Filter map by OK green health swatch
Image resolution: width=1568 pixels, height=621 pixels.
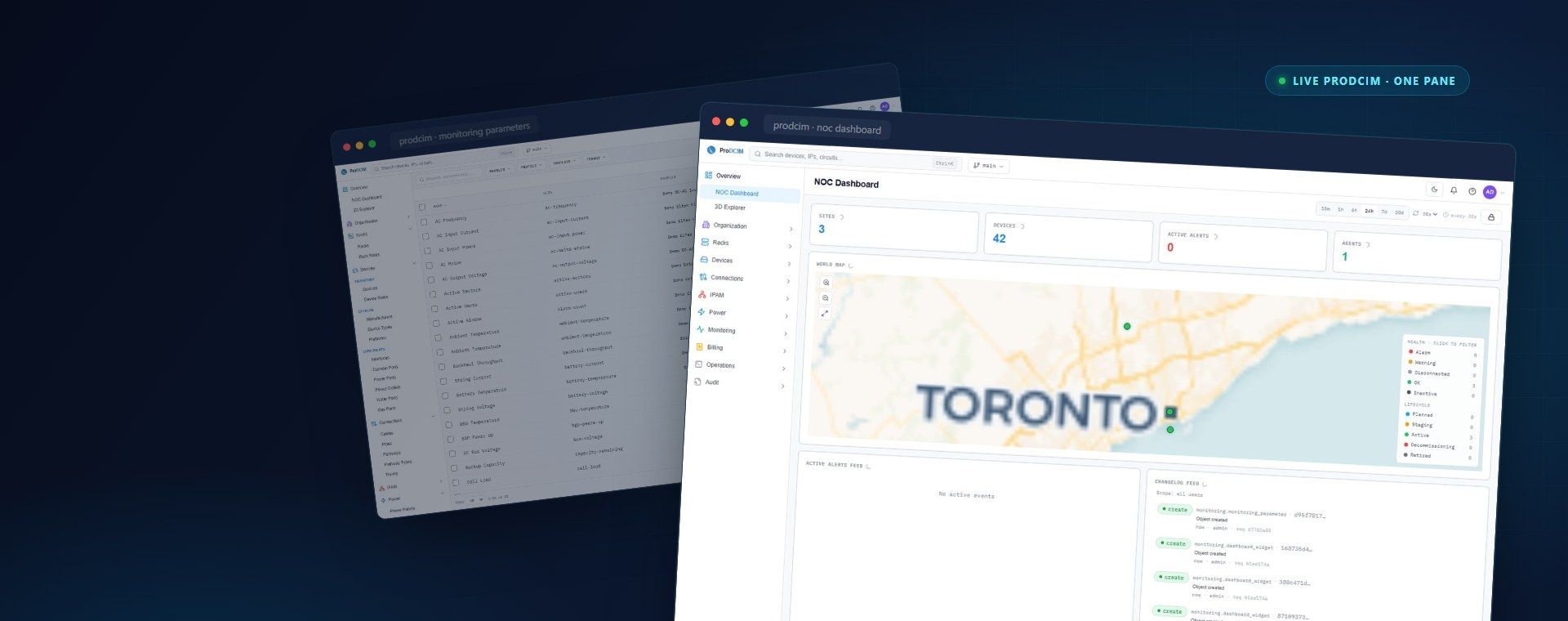point(1410,382)
